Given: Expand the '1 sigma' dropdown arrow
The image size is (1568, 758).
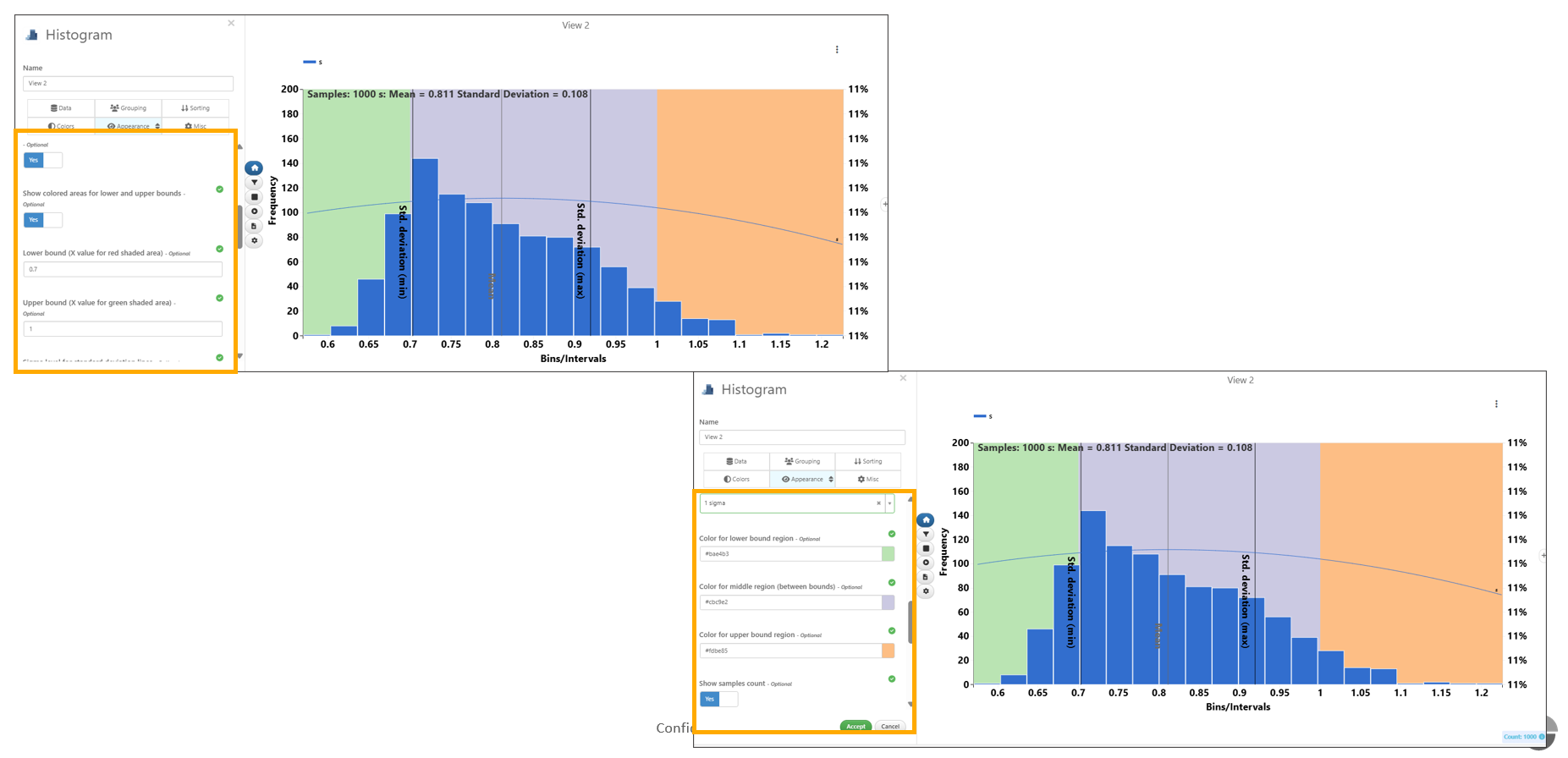Looking at the screenshot, I should pyautogui.click(x=889, y=503).
